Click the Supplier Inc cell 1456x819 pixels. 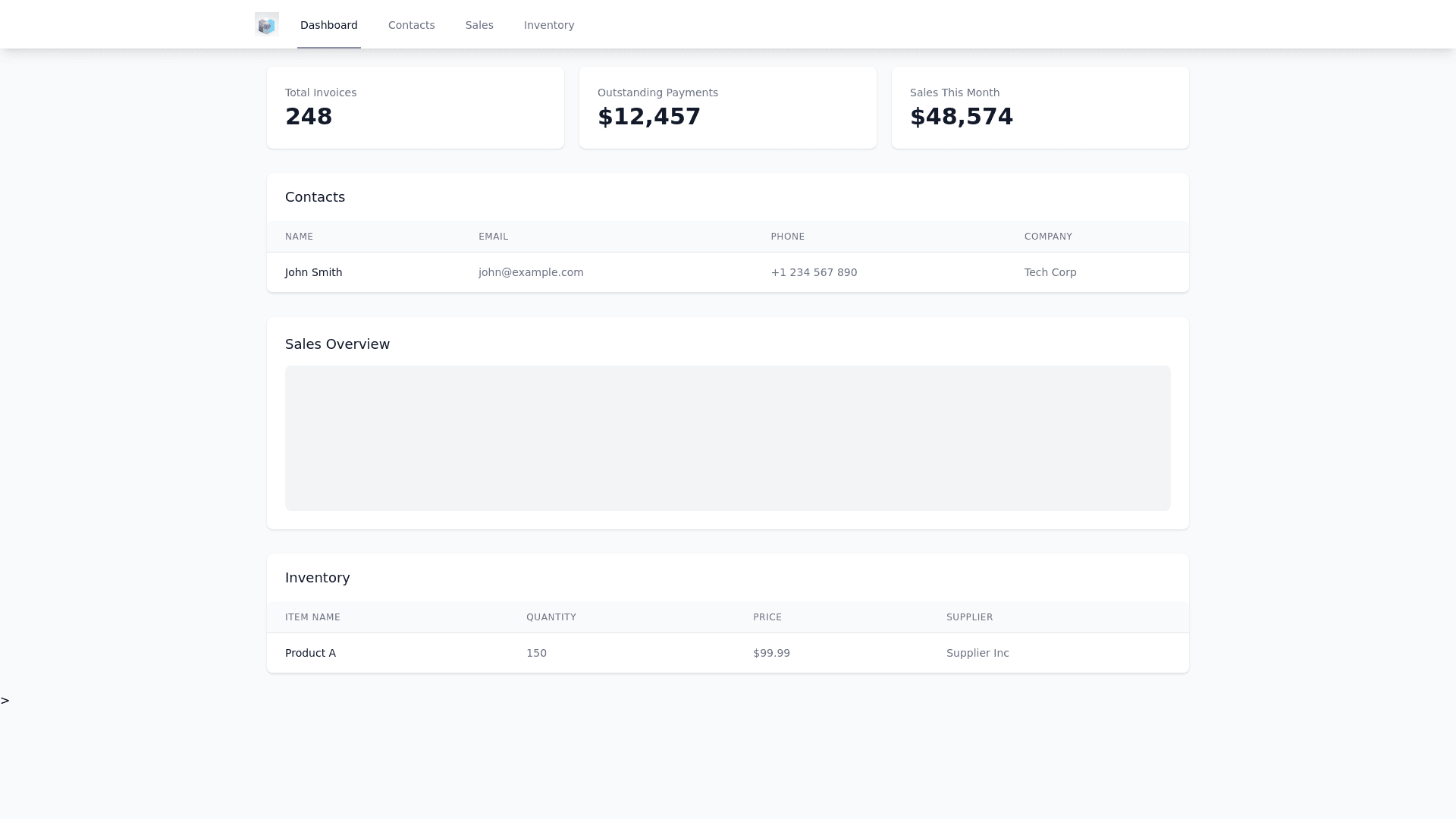pyautogui.click(x=977, y=653)
